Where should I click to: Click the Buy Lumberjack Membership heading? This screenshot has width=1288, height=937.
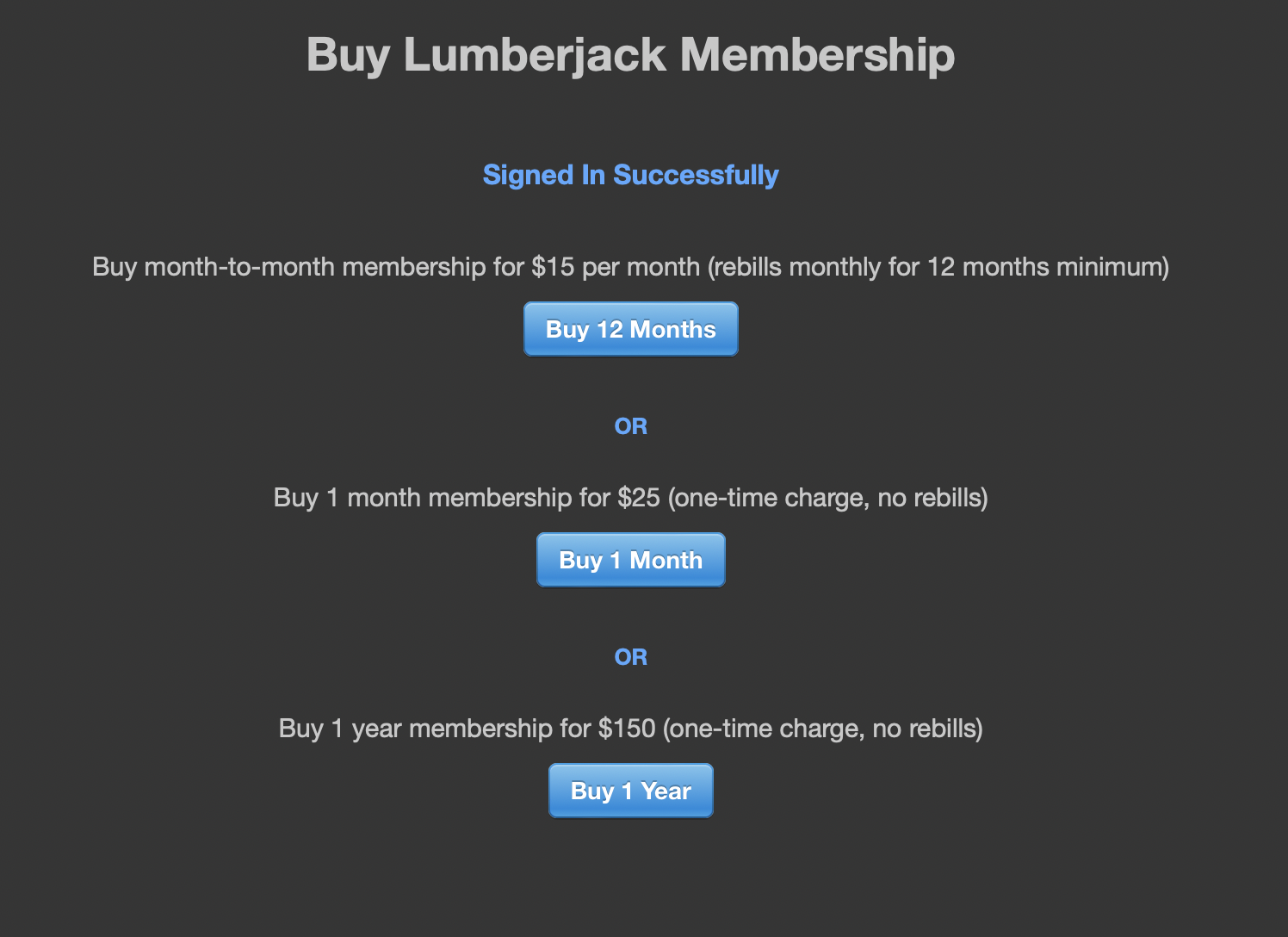tap(630, 54)
